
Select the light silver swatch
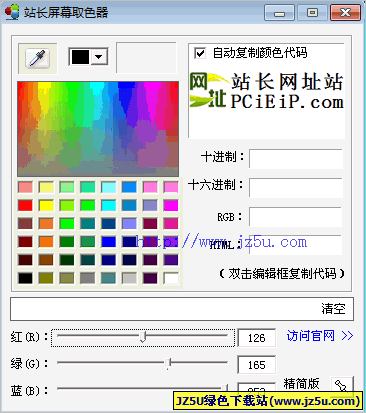click(129, 278)
